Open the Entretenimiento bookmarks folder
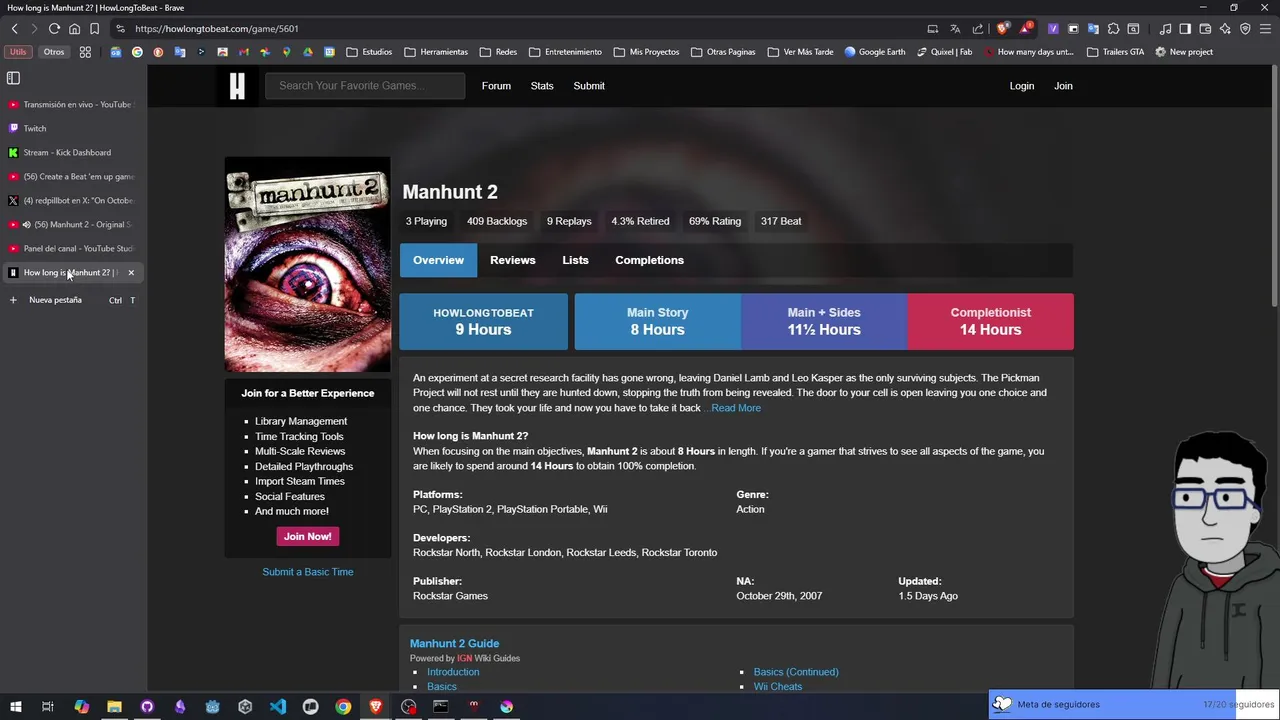1280x720 pixels. (565, 52)
